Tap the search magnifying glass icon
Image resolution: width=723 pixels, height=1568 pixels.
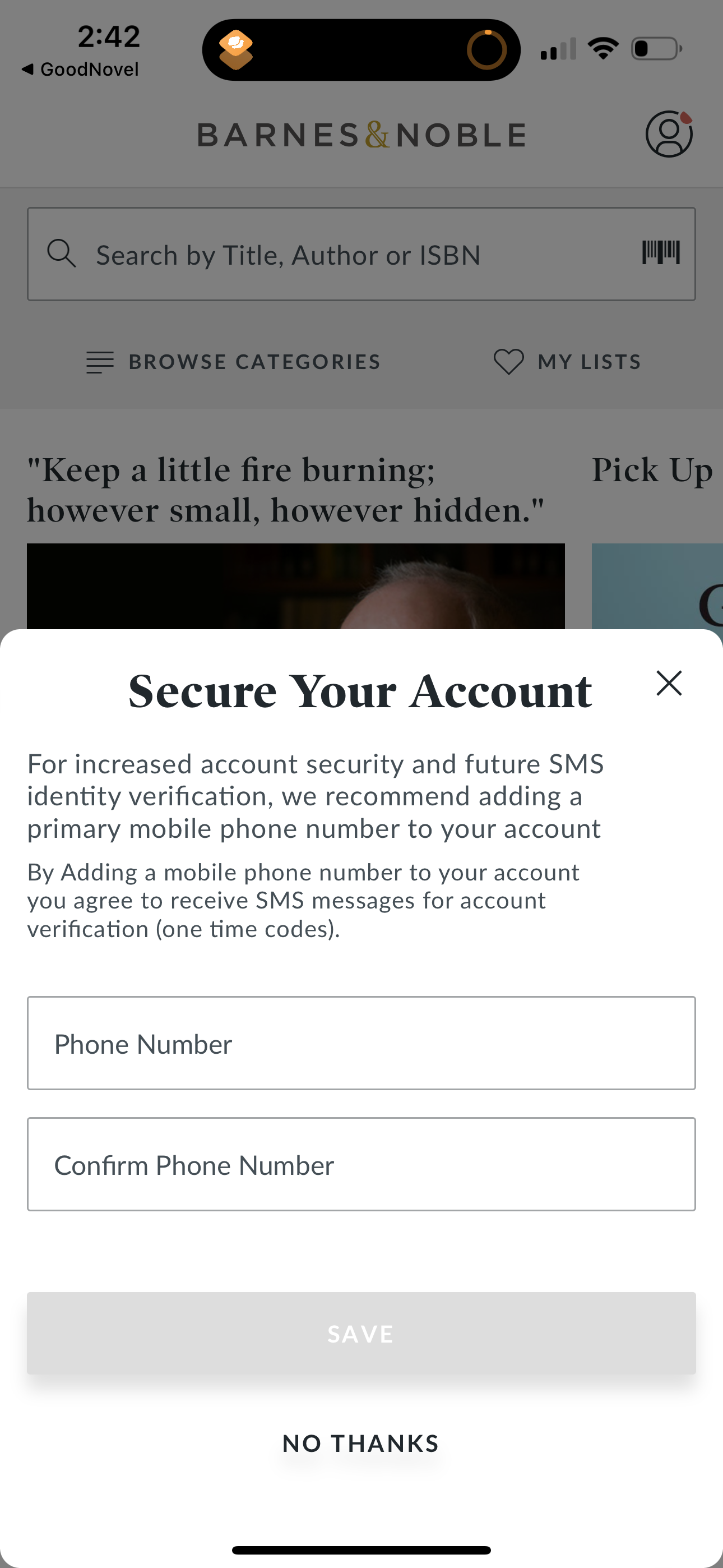(62, 253)
